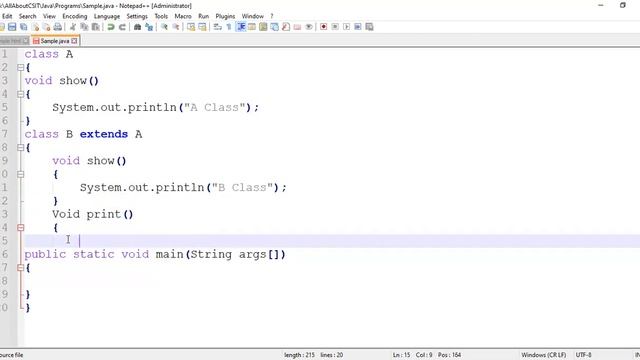
Task: Click 'length : 215' in status bar
Action: pyautogui.click(x=300, y=355)
